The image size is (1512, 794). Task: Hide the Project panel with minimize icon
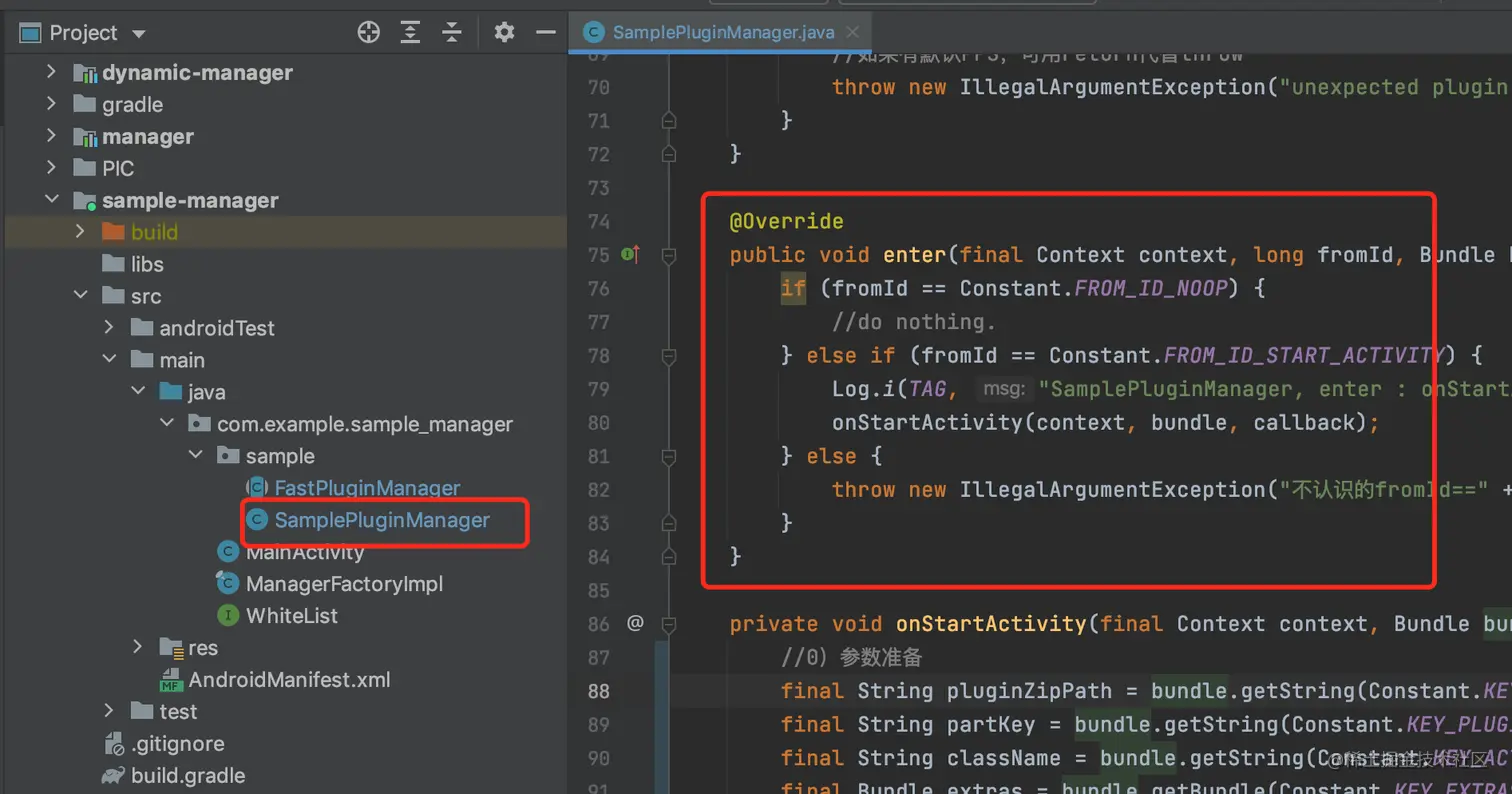coord(545,33)
